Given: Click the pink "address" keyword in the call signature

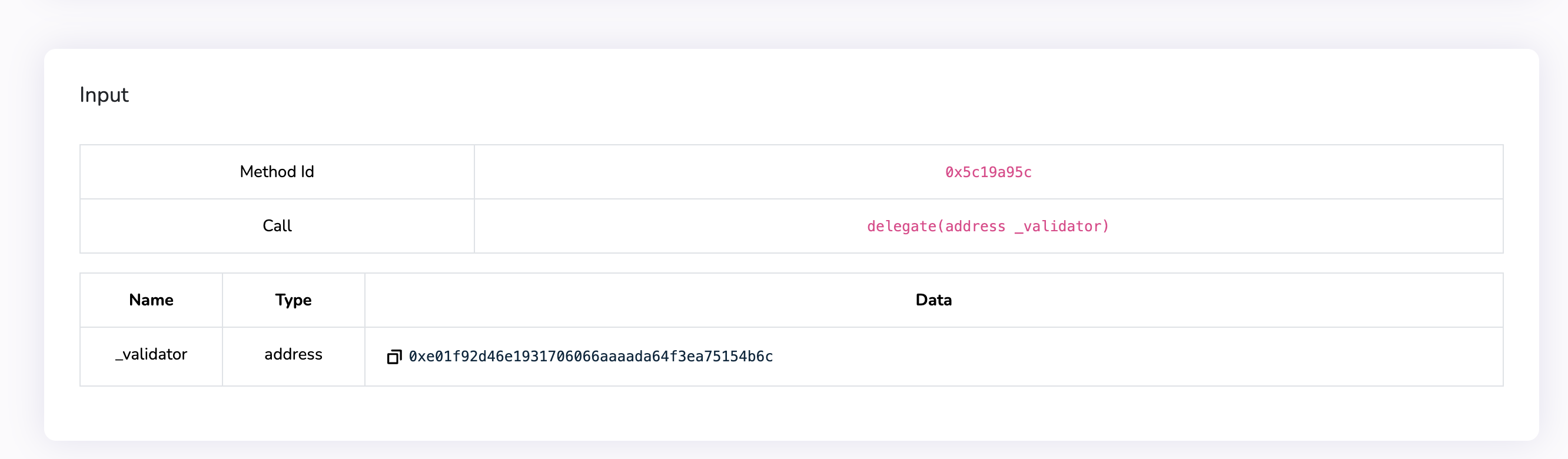Looking at the screenshot, I should pyautogui.click(x=975, y=227).
